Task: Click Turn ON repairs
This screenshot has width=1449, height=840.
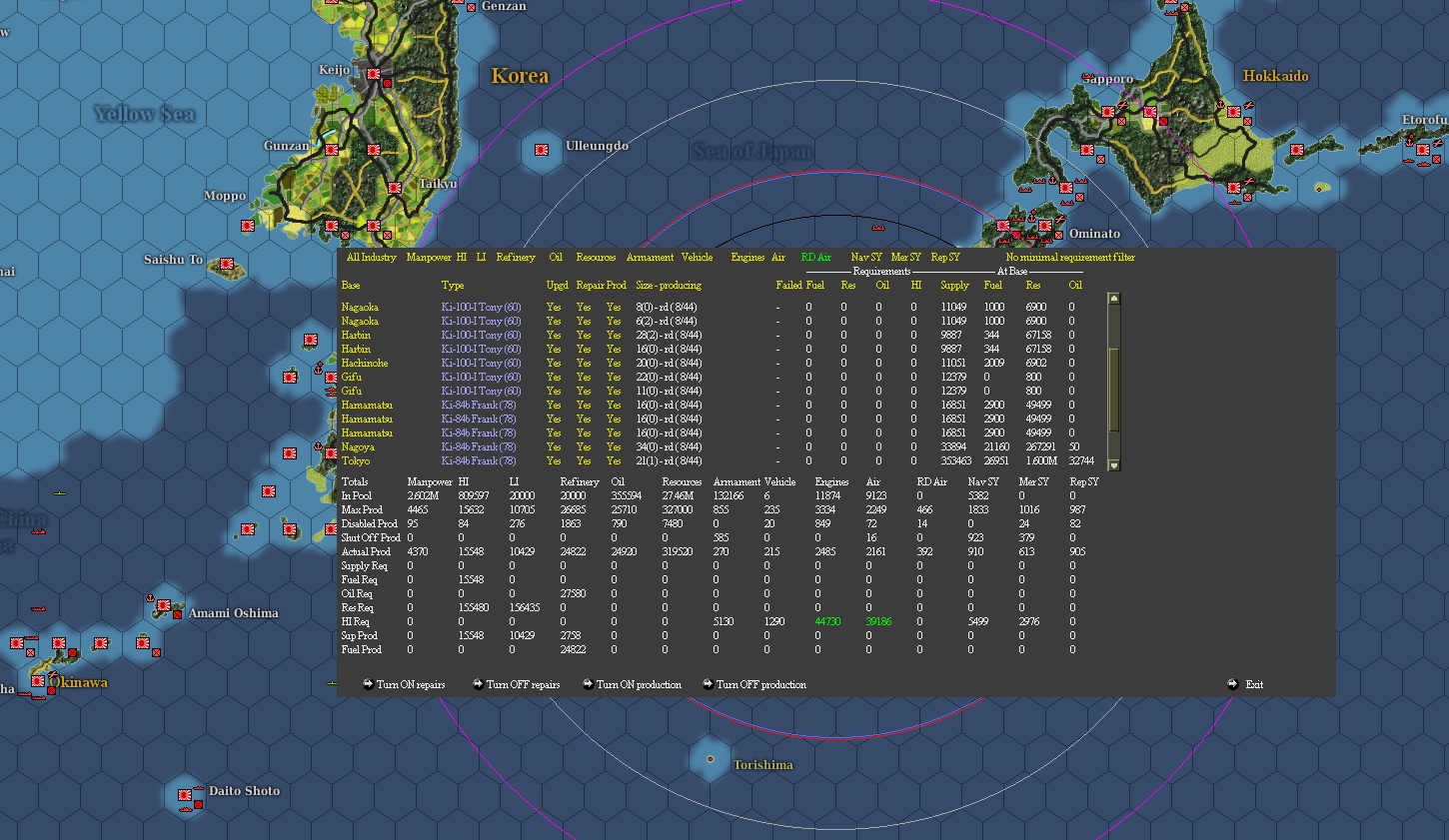Action: pos(404,685)
